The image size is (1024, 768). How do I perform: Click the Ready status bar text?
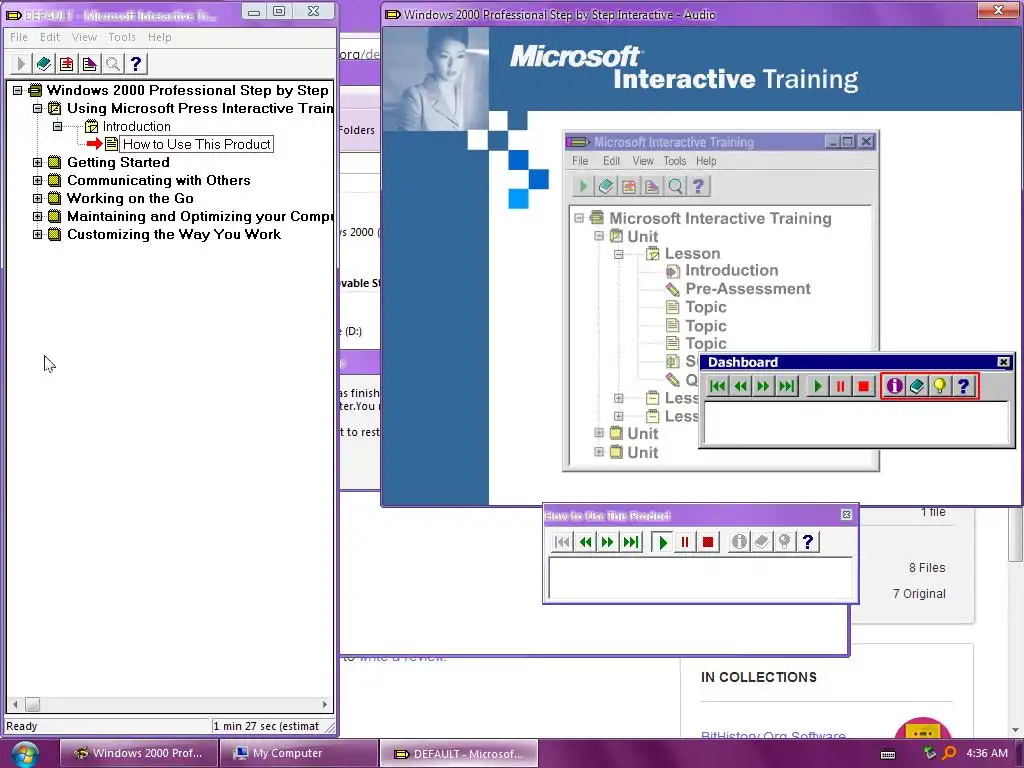click(x=22, y=726)
